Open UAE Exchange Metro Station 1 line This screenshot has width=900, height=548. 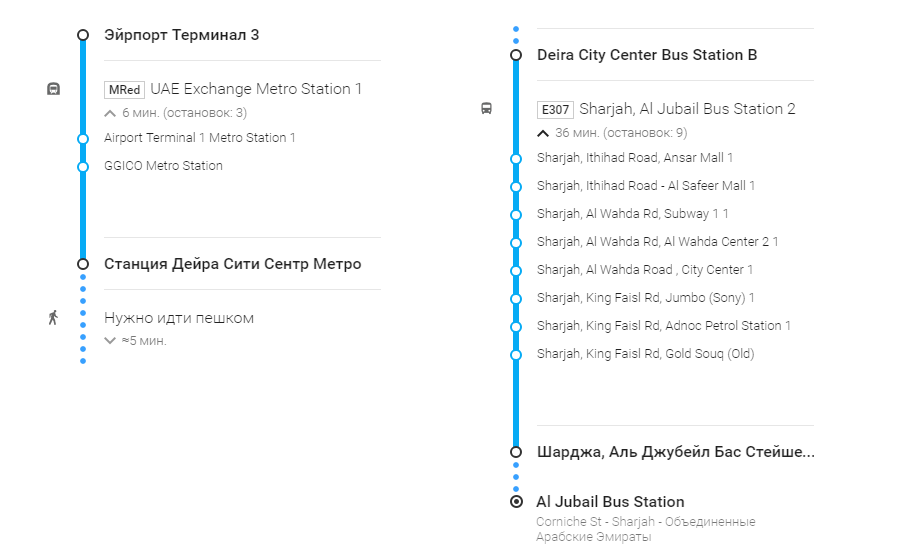click(256, 89)
